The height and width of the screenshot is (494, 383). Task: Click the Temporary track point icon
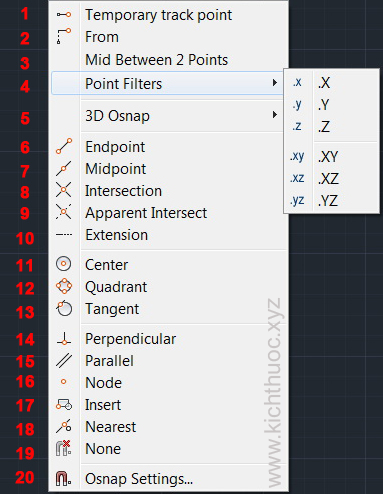(x=64, y=15)
